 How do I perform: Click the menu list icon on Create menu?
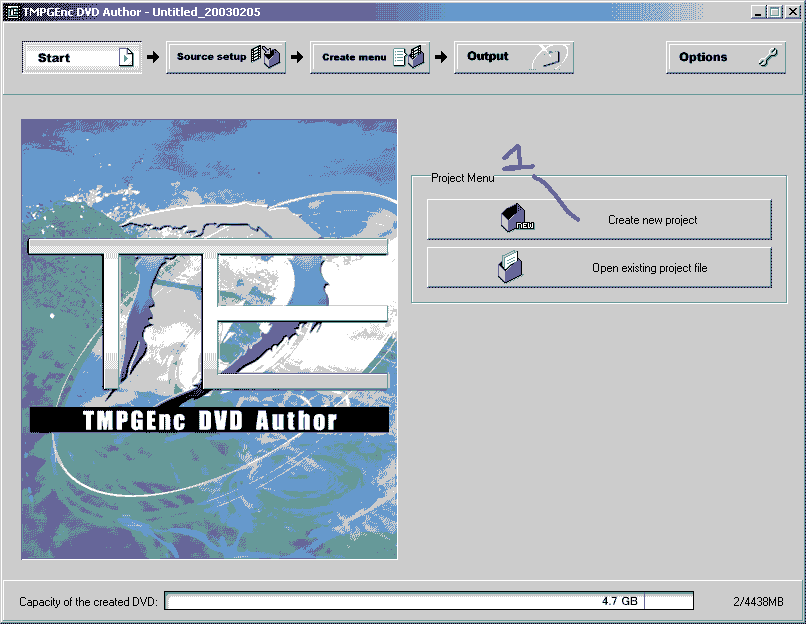coord(409,57)
